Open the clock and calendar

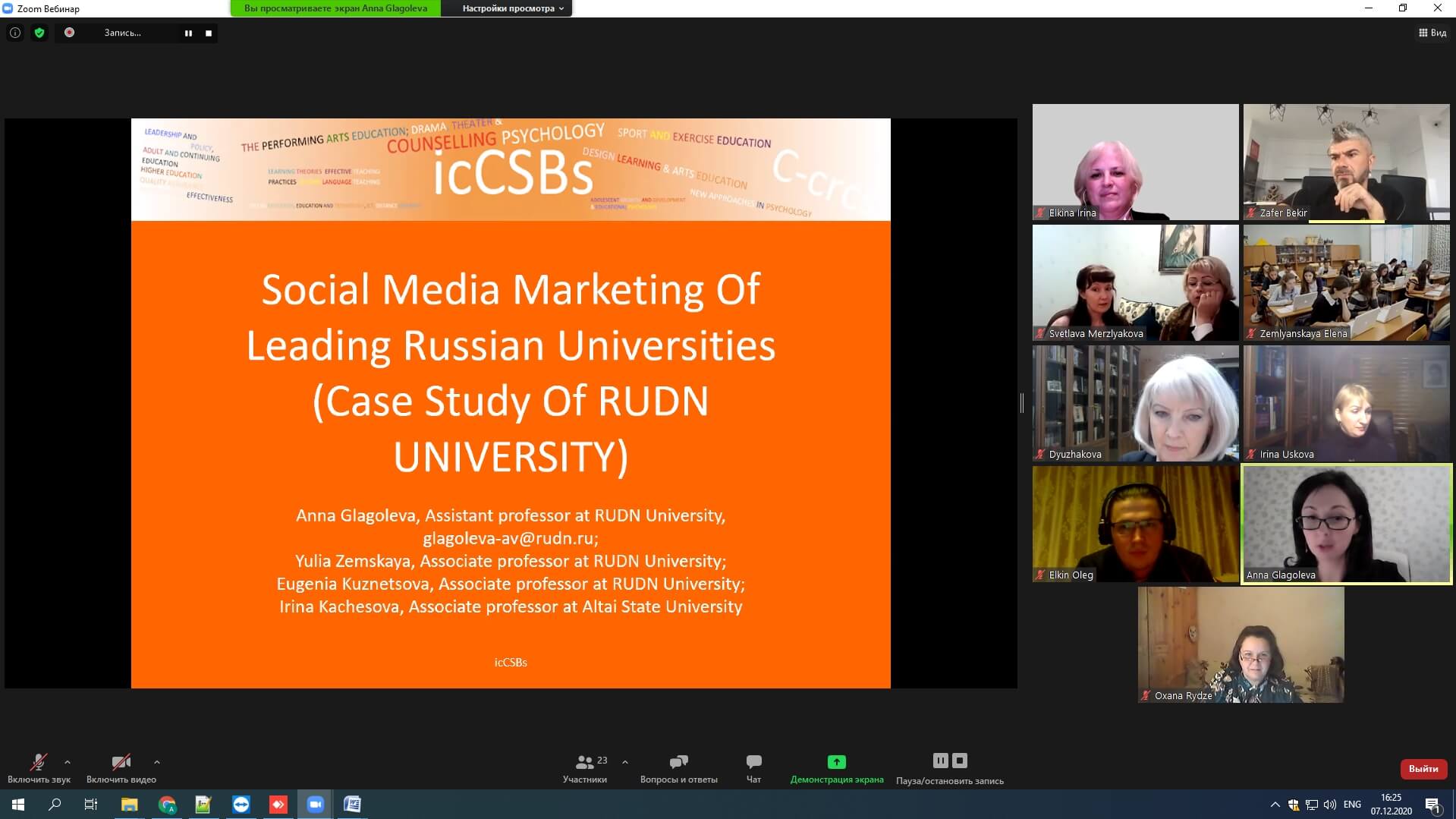(1391, 804)
